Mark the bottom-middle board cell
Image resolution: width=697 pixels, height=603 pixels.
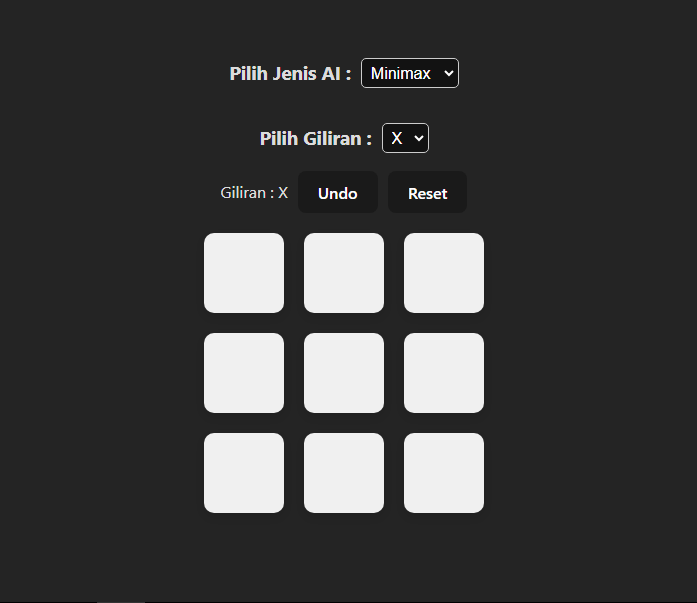coord(344,473)
